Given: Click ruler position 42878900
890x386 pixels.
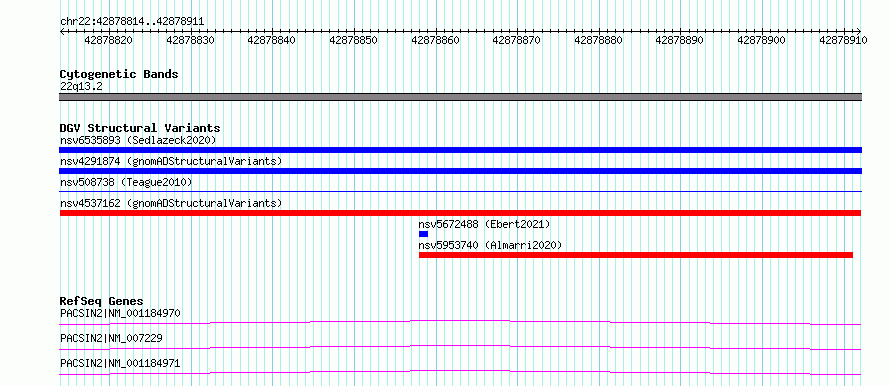Looking at the screenshot, I should click(761, 40).
